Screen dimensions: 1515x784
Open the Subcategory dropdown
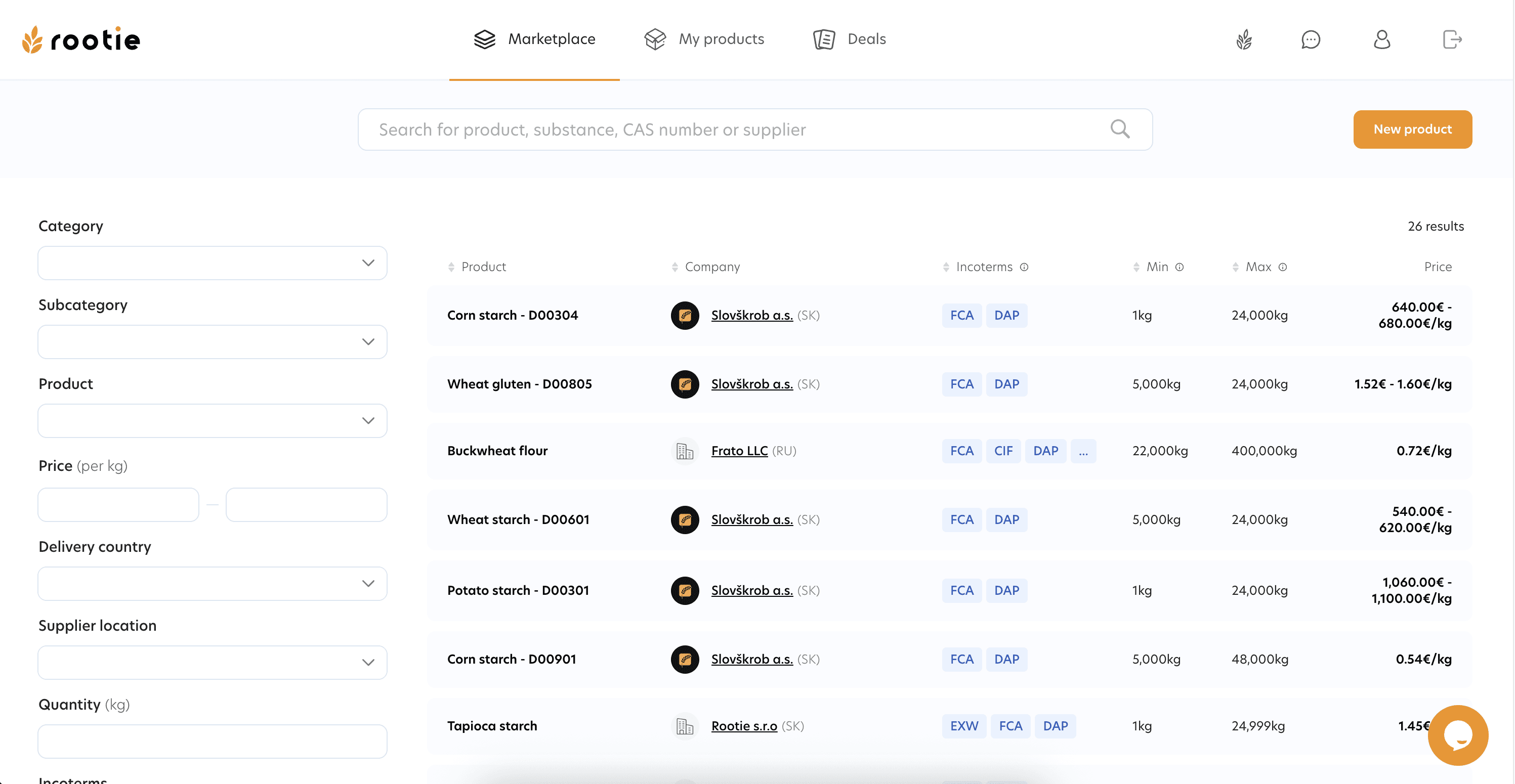click(x=213, y=341)
